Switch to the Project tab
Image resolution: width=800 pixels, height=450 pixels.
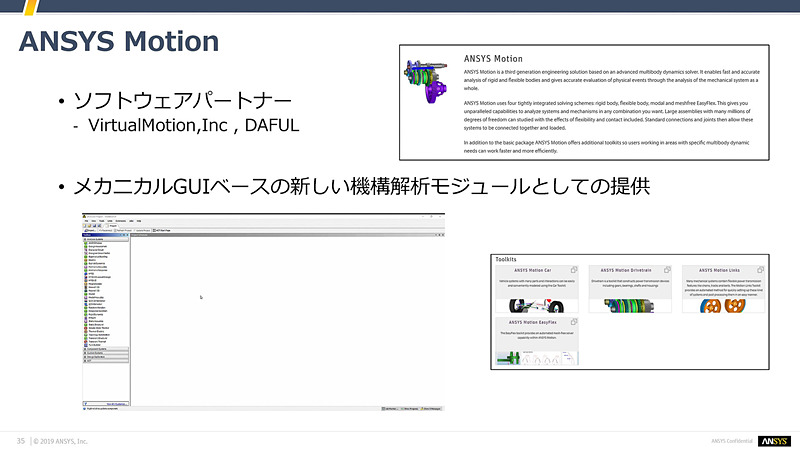pos(112,226)
